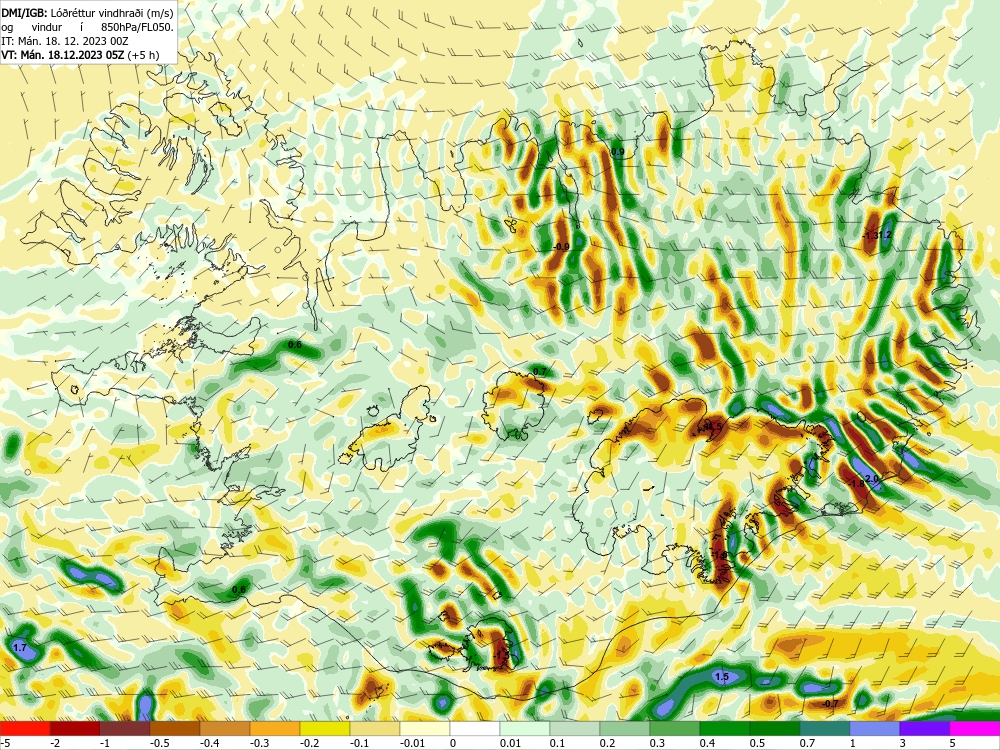The width and height of the screenshot is (1000, 750).
Task: Pick the green legend swatch starting at 0.4
Action: (x=724, y=729)
